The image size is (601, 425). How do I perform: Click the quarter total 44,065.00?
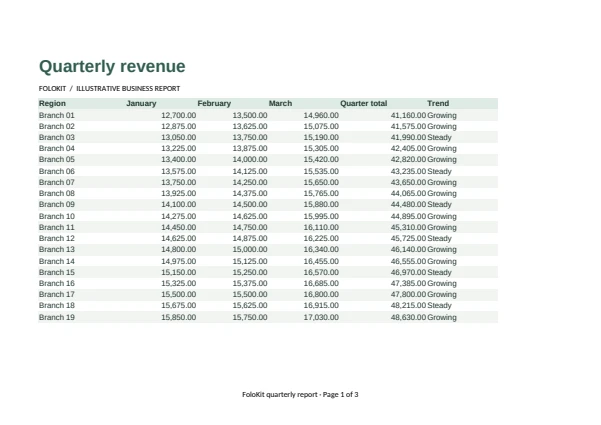coord(408,194)
